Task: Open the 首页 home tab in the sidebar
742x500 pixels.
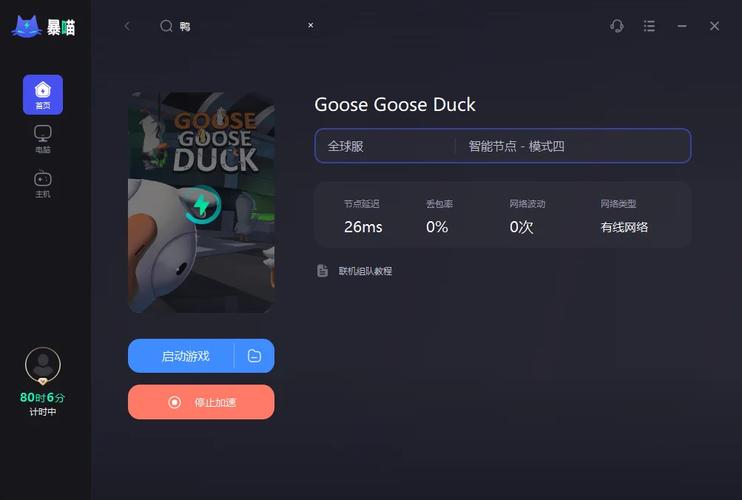Action: [43, 95]
